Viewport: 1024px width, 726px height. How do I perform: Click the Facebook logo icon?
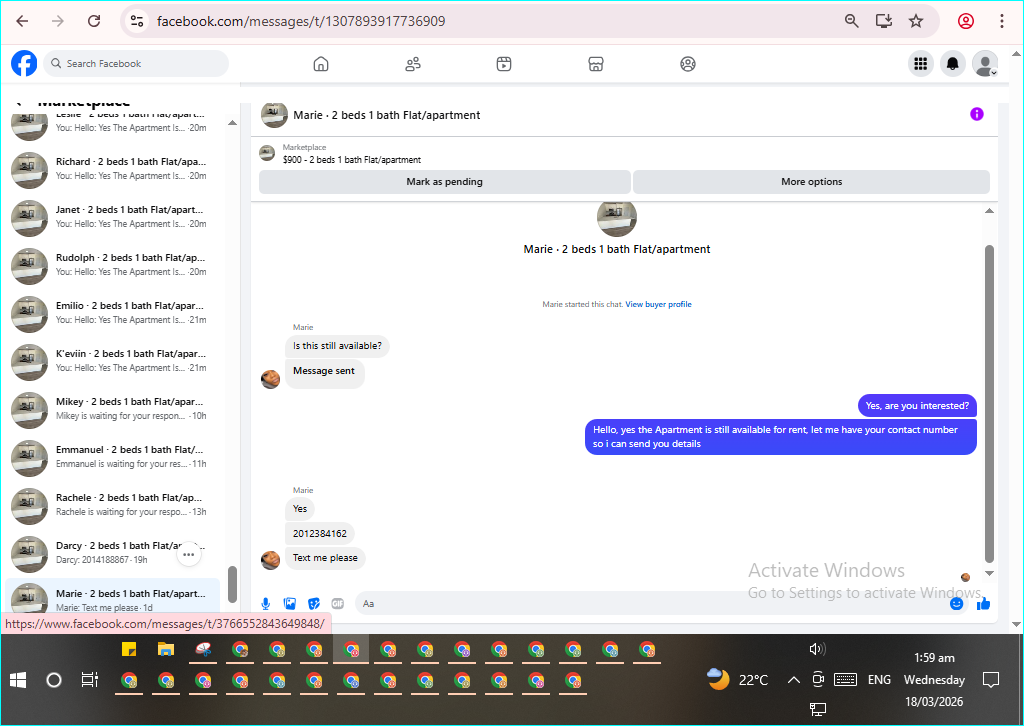click(24, 63)
